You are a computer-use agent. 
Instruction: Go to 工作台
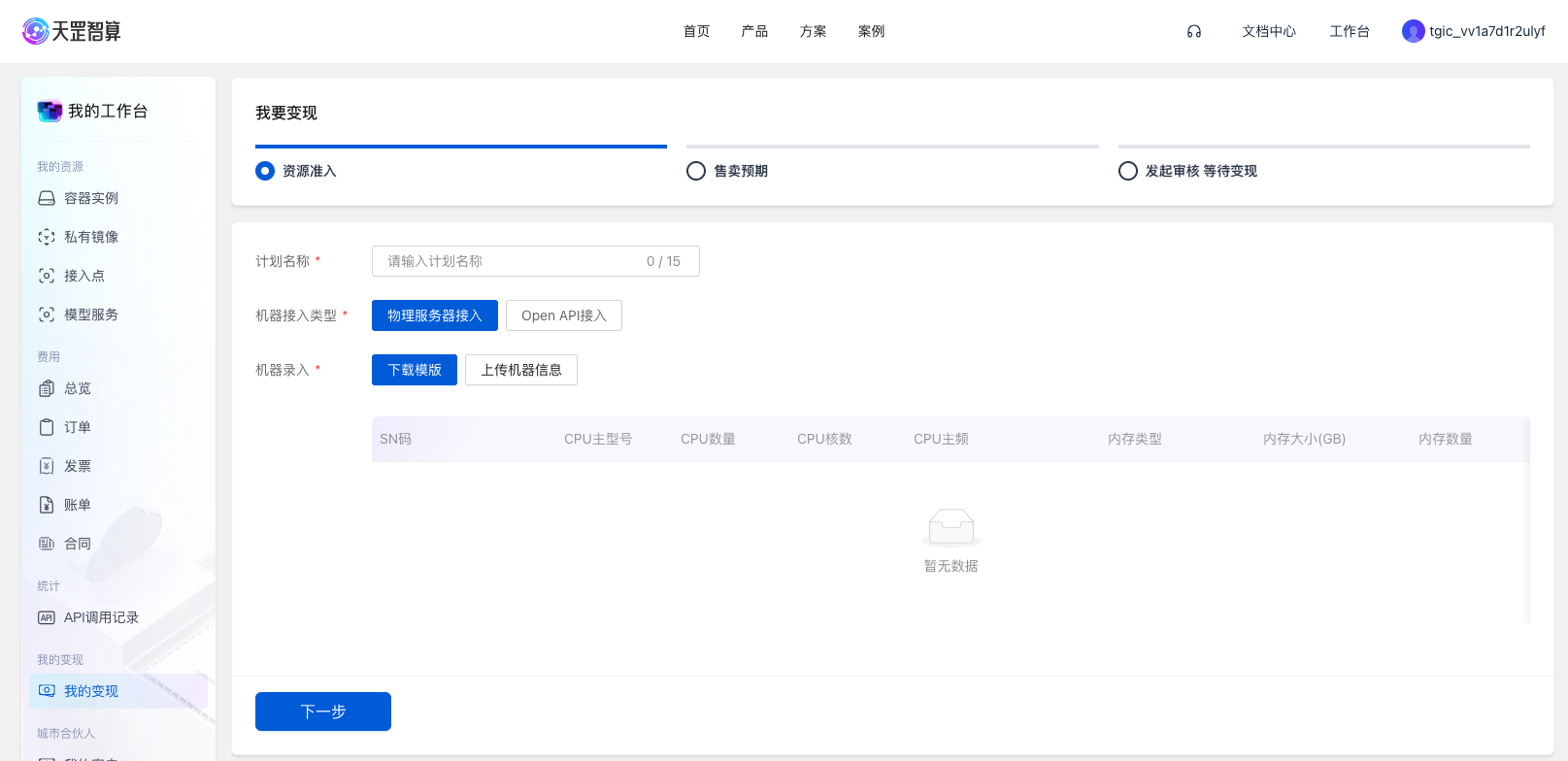(1350, 31)
